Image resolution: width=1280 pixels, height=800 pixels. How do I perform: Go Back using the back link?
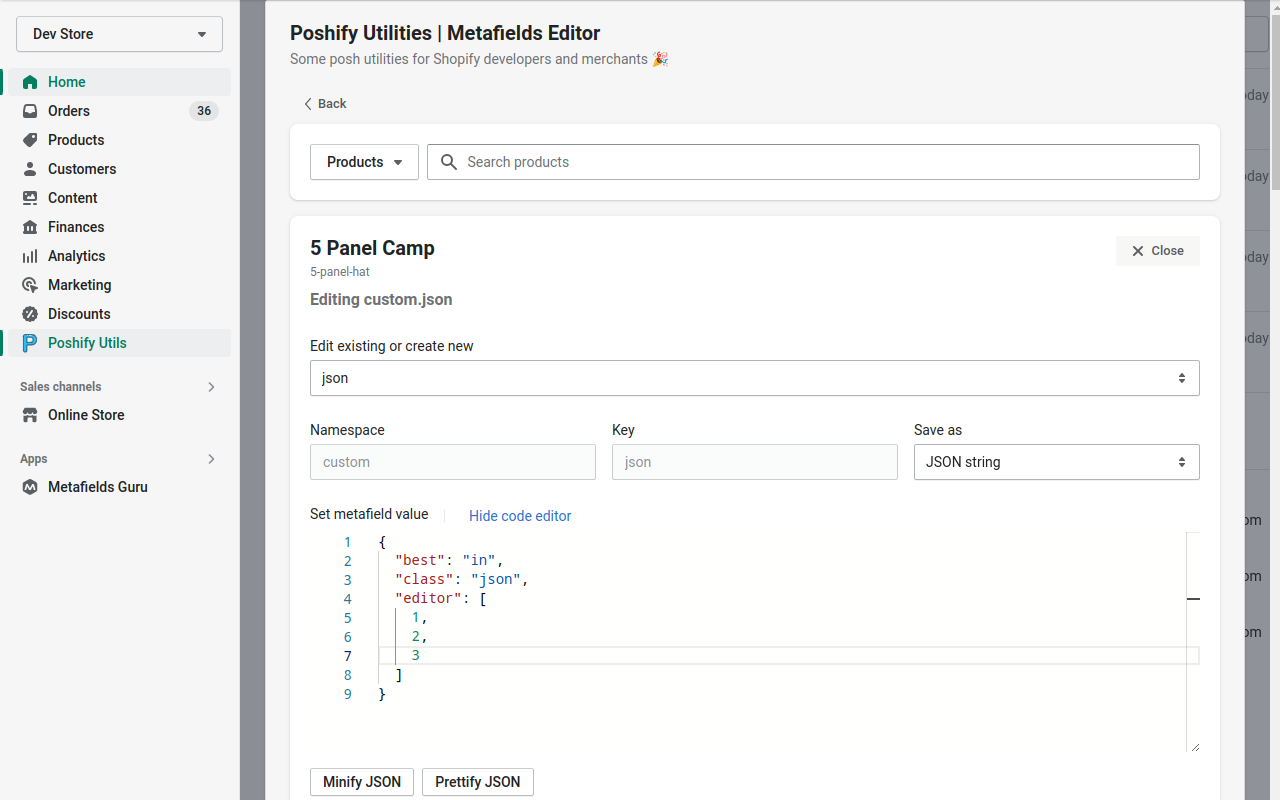324,103
